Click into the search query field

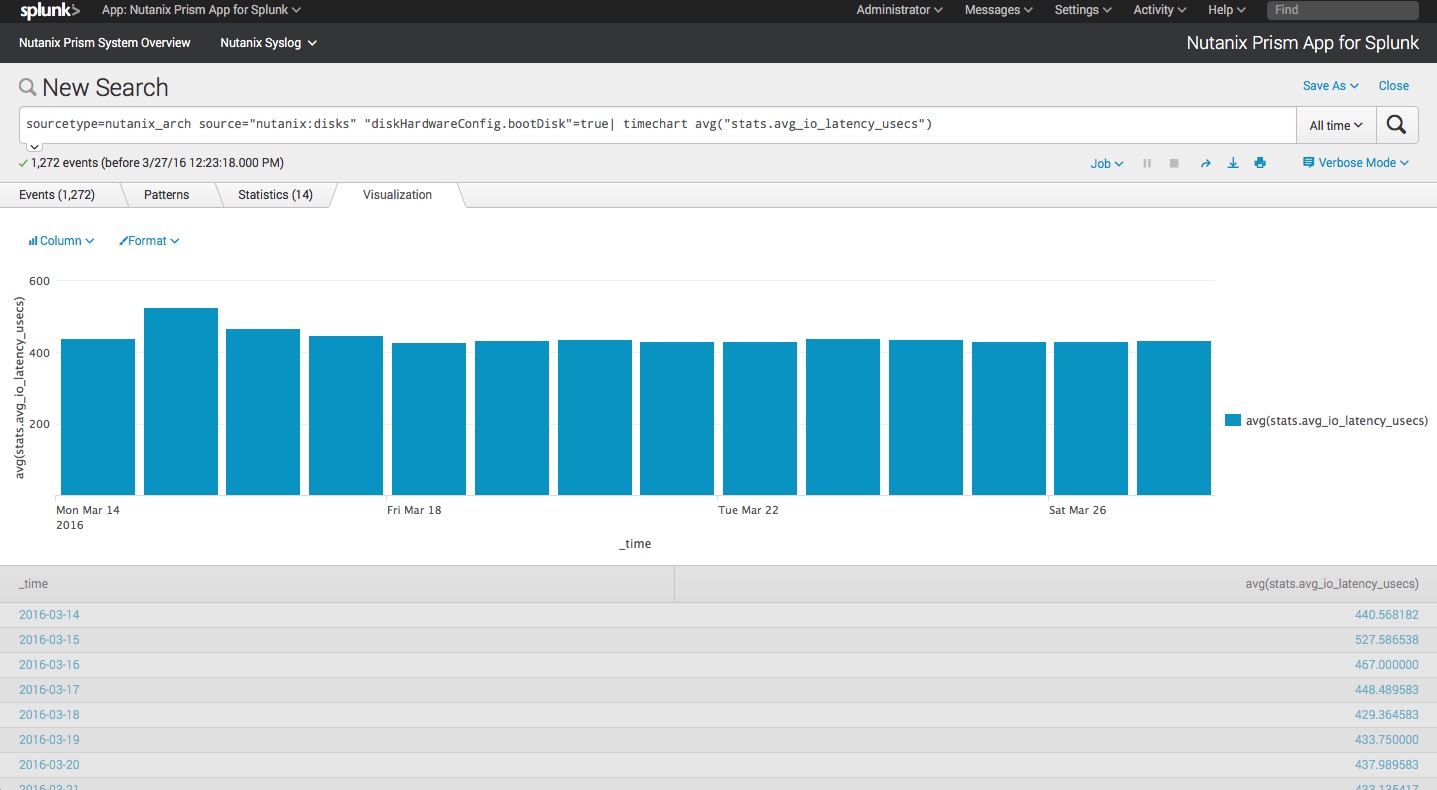658,125
